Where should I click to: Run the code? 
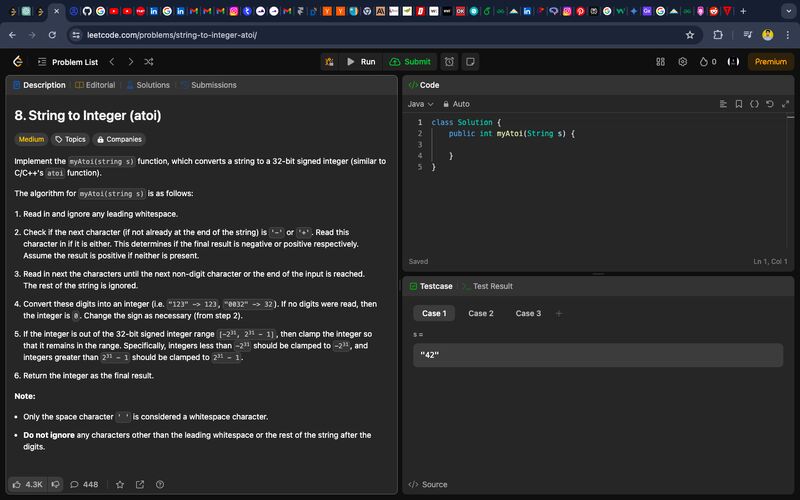(361, 62)
